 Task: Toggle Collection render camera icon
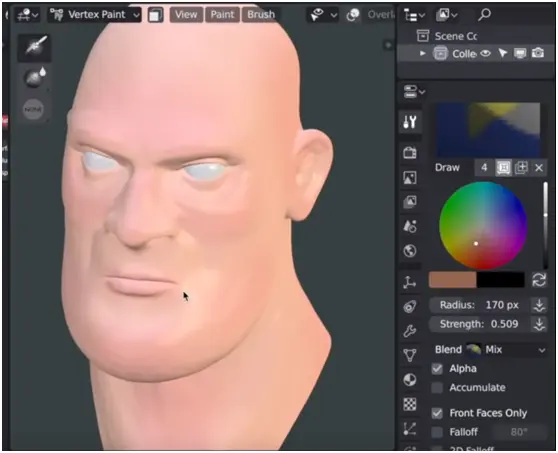coord(538,53)
